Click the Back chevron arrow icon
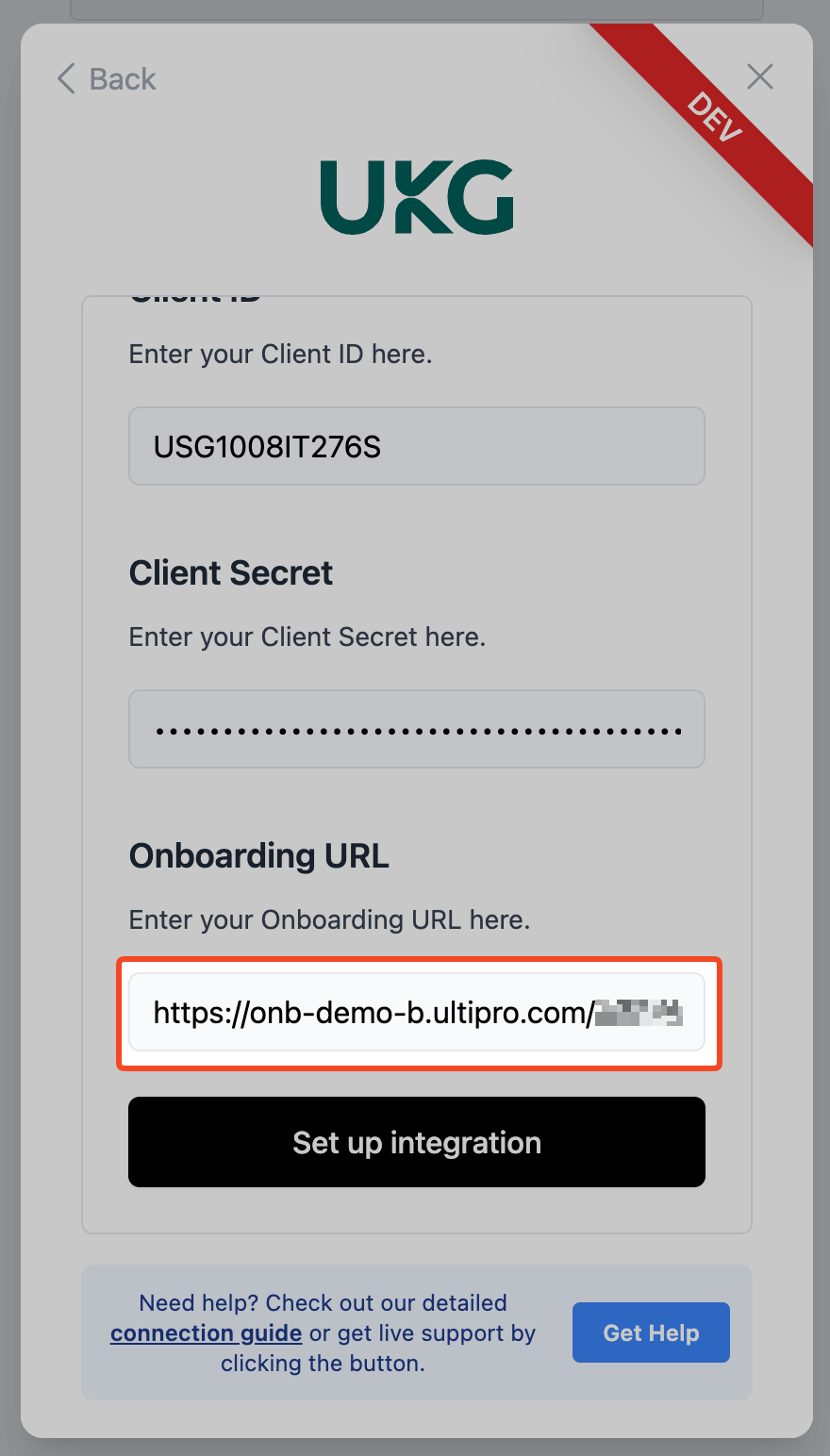 click(x=66, y=78)
